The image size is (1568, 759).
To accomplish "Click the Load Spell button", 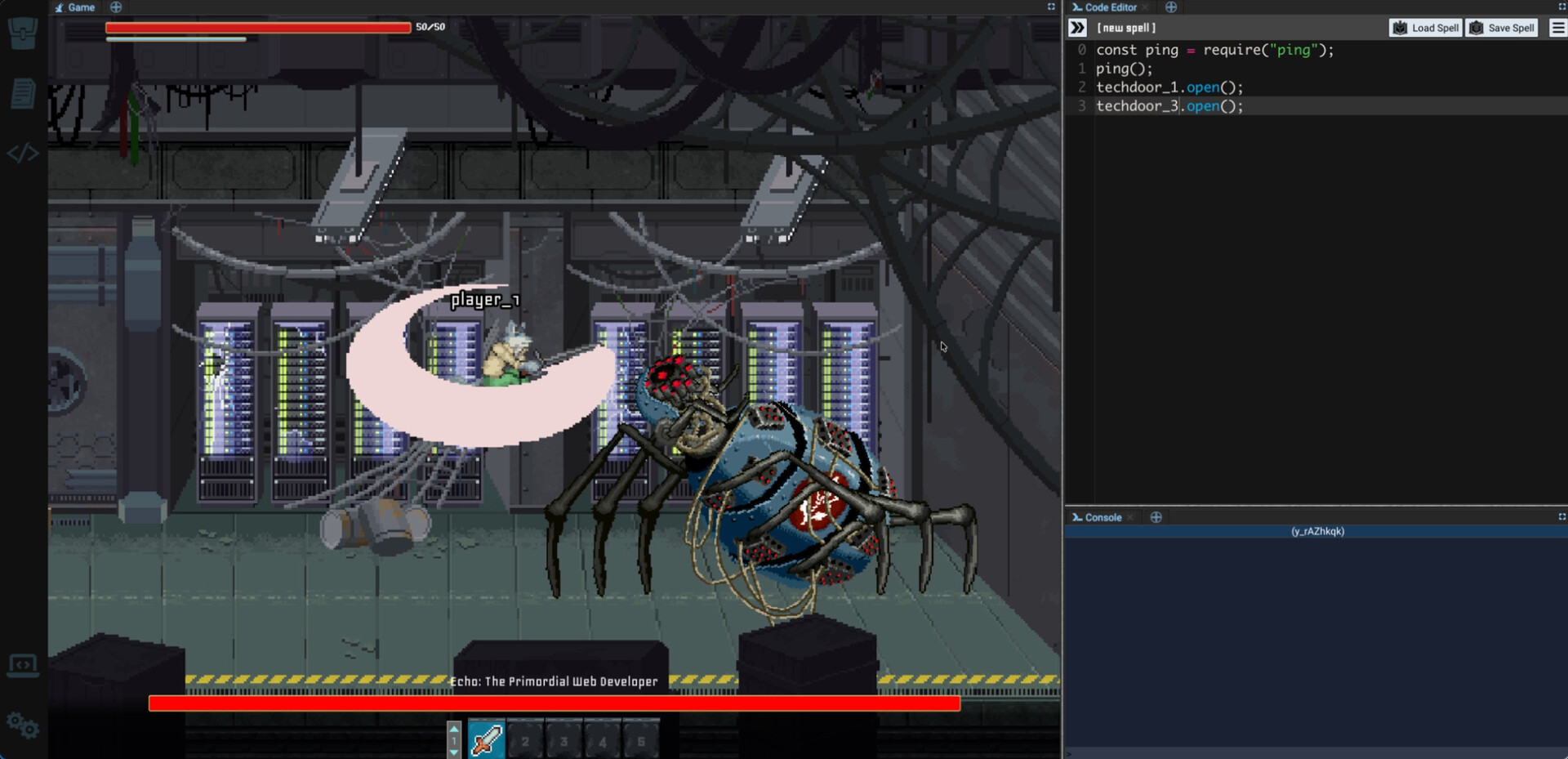I will pyautogui.click(x=1426, y=27).
